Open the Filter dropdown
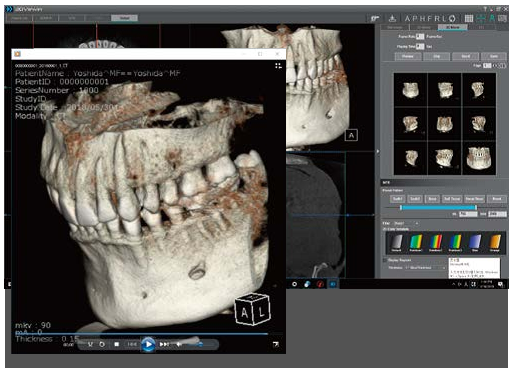Screen dimensions: 512x371 tap(406, 223)
